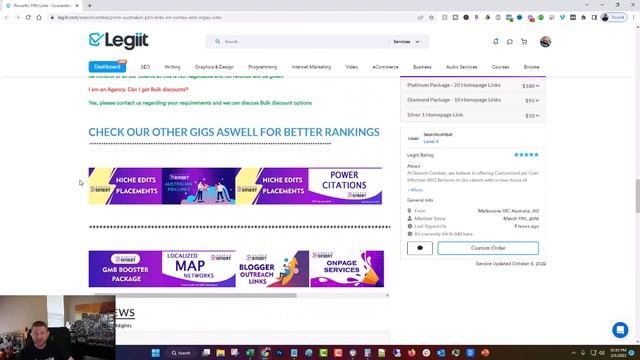Screen dimensions: 640x360
Task: Click the horizontal scrollbar under the banners
Action: click(196, 295)
